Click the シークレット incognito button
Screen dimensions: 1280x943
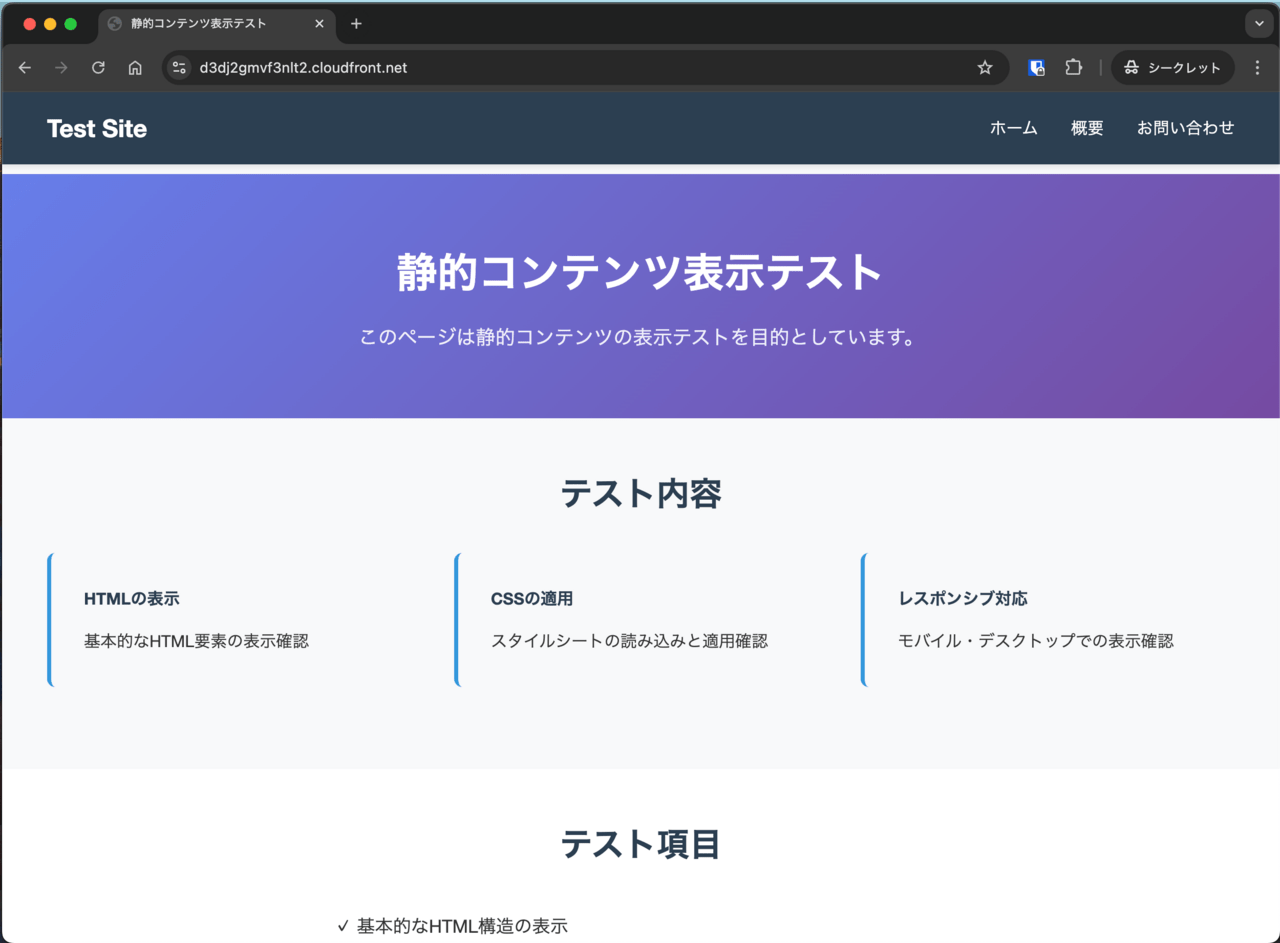1172,68
